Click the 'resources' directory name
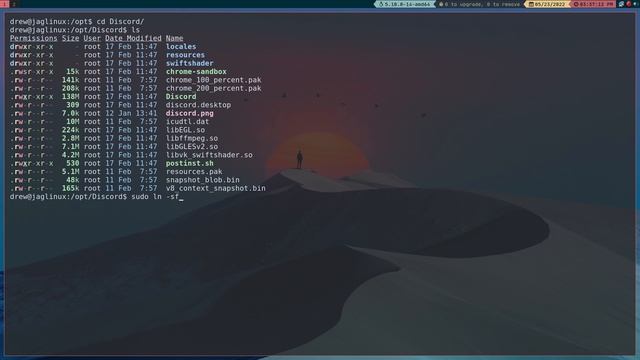 click(185, 55)
